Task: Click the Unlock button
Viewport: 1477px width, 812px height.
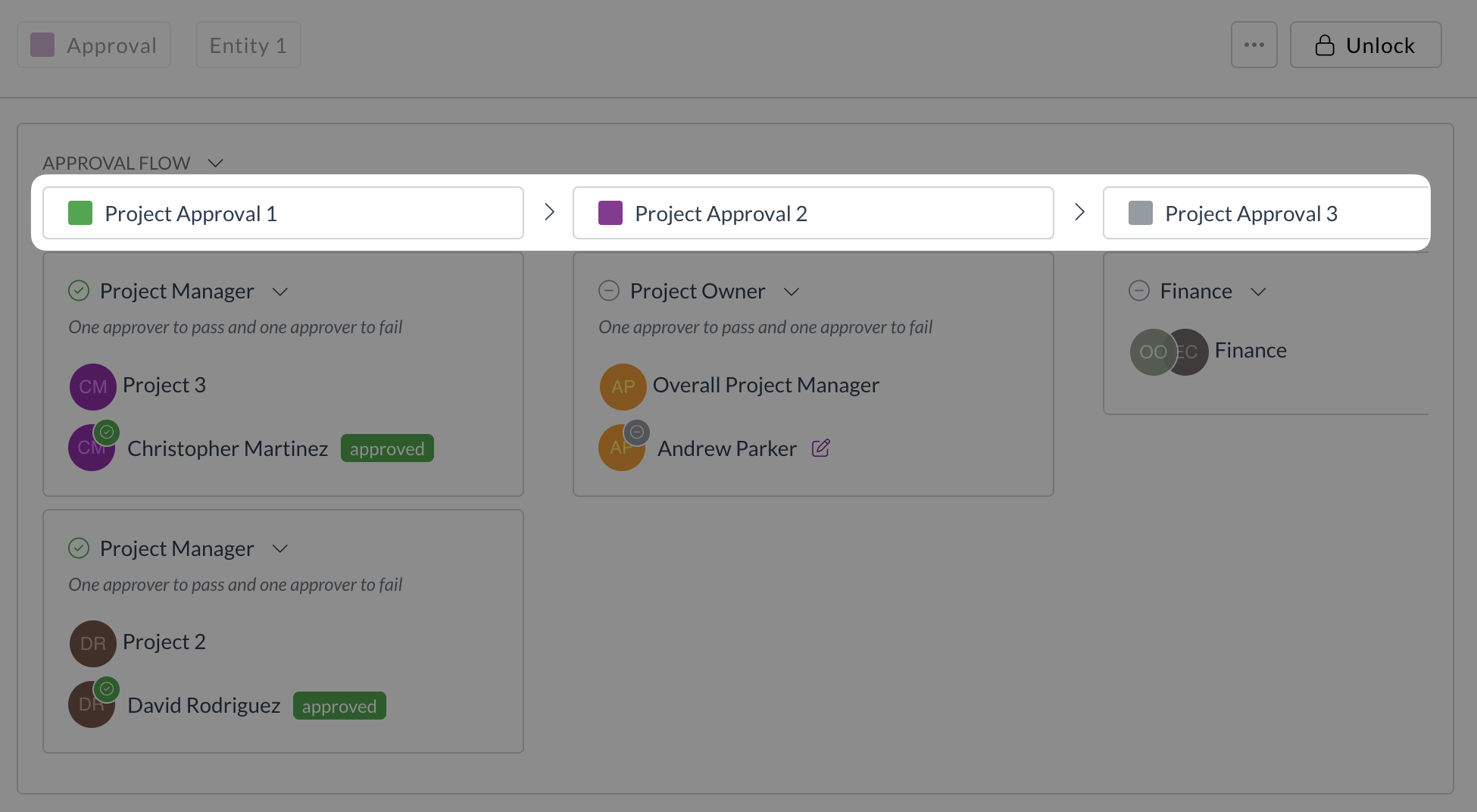Action: pos(1365,45)
